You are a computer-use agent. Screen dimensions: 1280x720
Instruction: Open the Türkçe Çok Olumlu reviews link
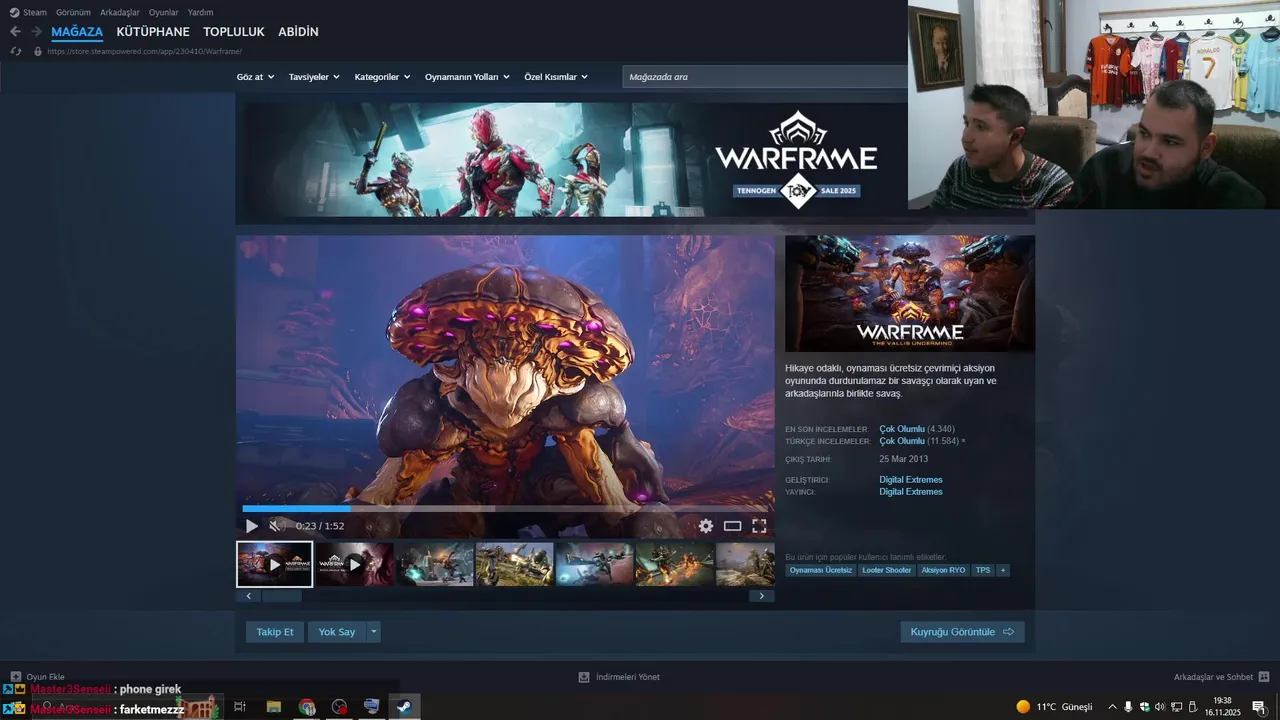[902, 441]
